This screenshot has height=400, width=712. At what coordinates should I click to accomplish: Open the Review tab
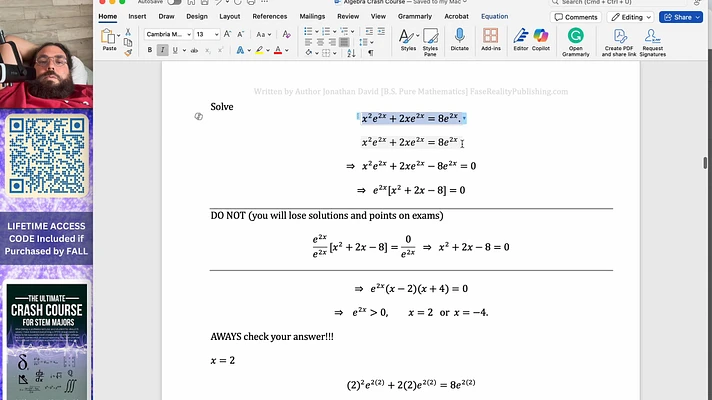tap(348, 16)
